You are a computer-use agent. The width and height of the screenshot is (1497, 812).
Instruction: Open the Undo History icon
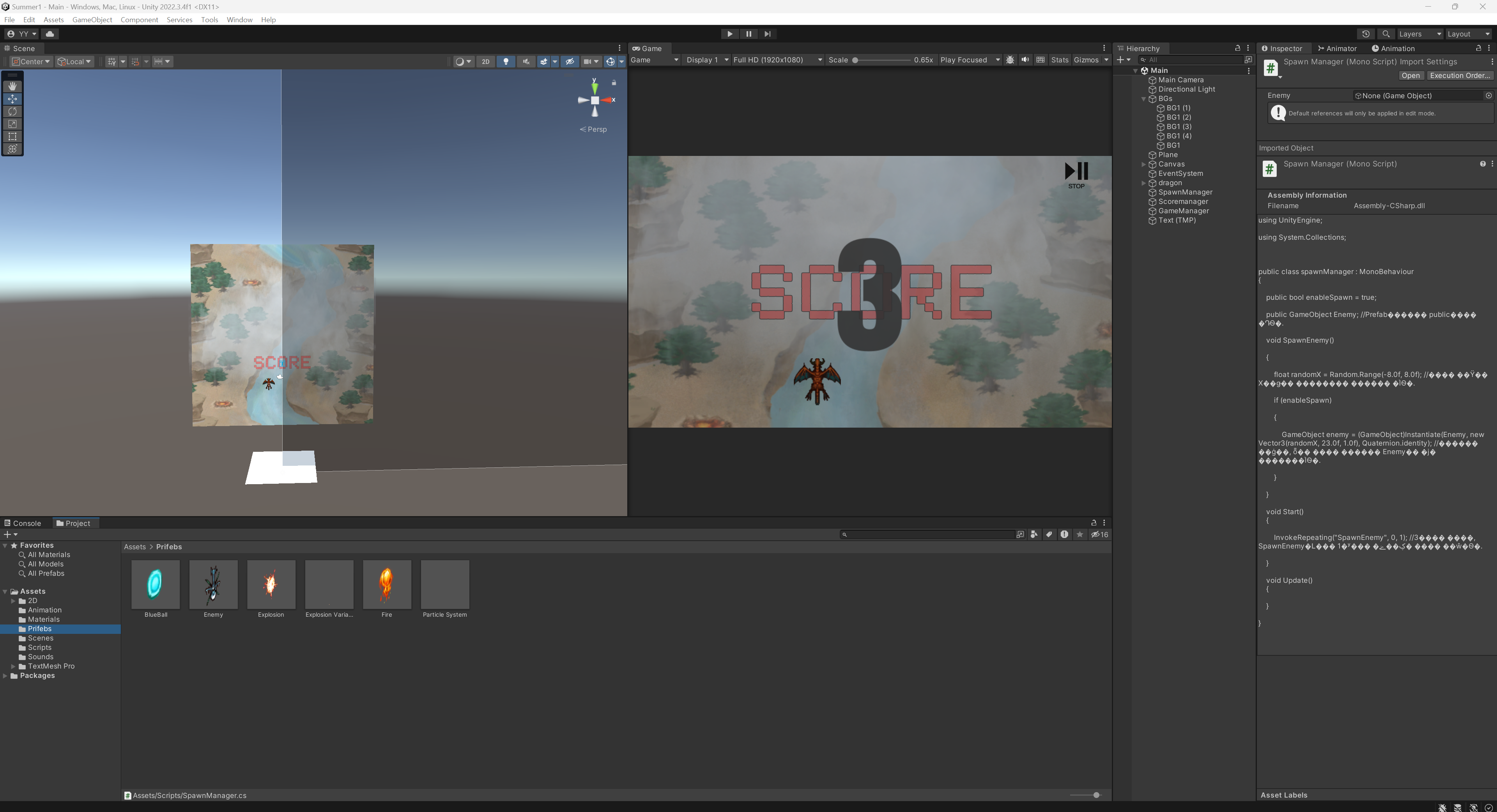coord(1366,34)
